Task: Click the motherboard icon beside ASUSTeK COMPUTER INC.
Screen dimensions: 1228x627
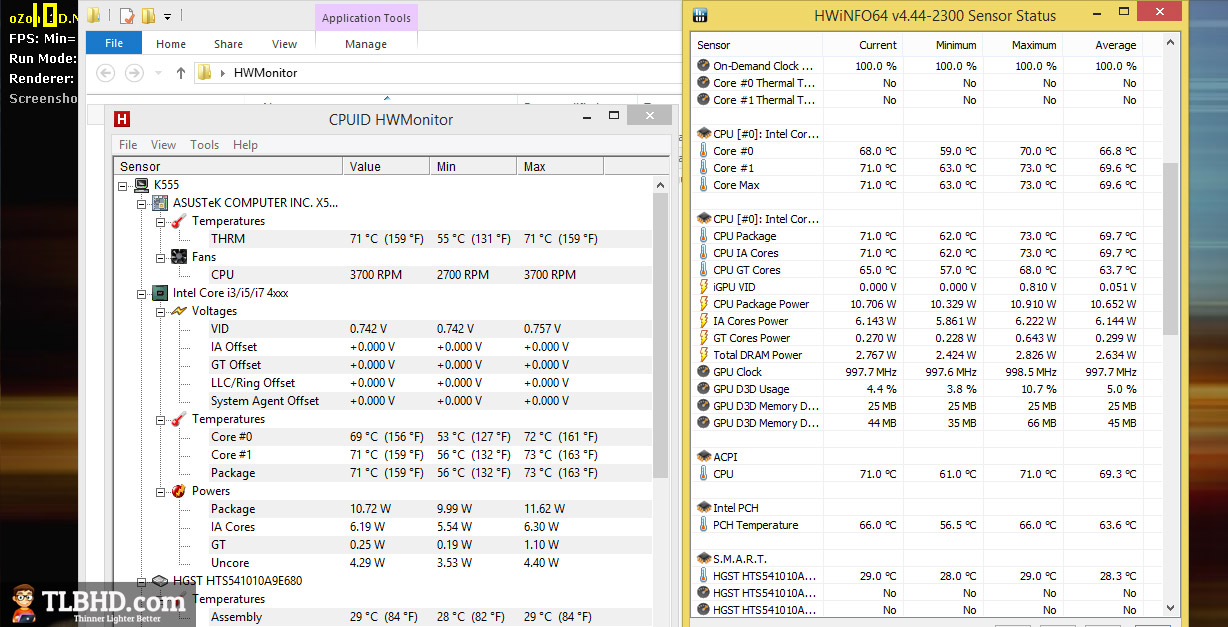Action: pos(160,203)
